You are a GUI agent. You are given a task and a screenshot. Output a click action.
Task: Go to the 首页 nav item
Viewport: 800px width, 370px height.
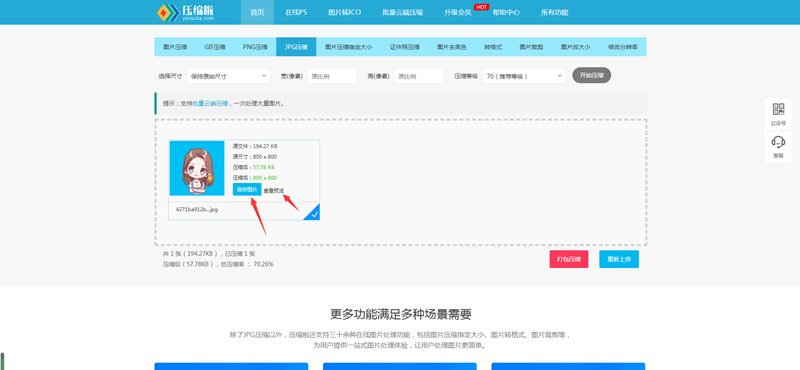tap(257, 12)
